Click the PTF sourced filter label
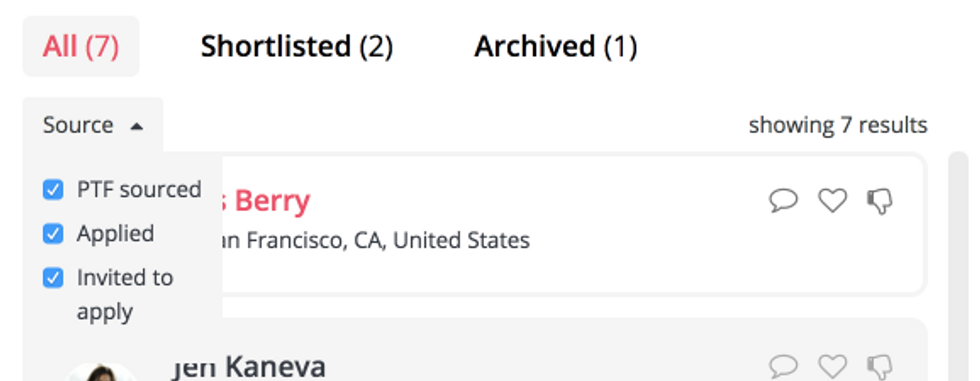Image resolution: width=980 pixels, height=381 pixels. point(139,189)
